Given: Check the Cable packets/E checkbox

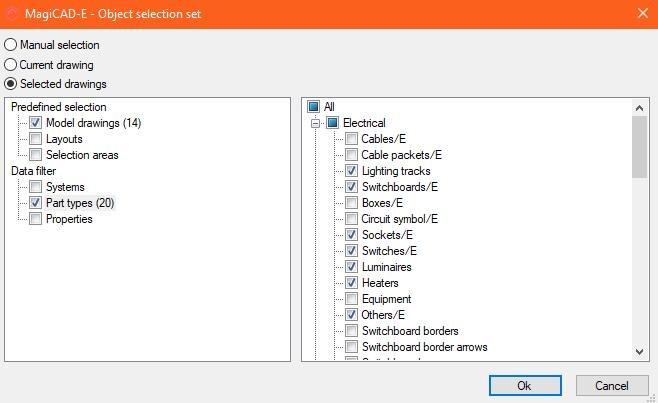Looking at the screenshot, I should (x=351, y=154).
